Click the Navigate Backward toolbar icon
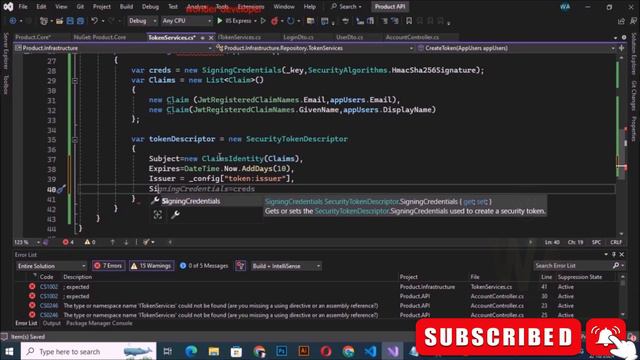 point(13,20)
